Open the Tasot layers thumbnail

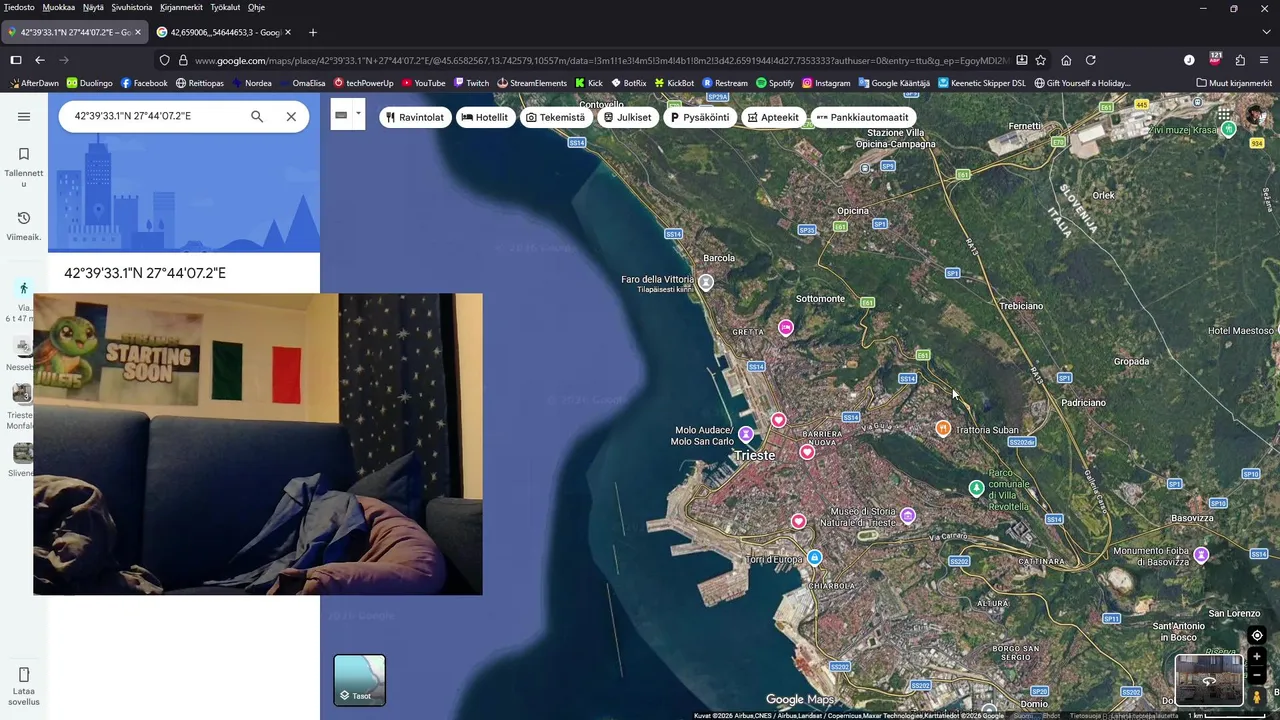point(360,680)
